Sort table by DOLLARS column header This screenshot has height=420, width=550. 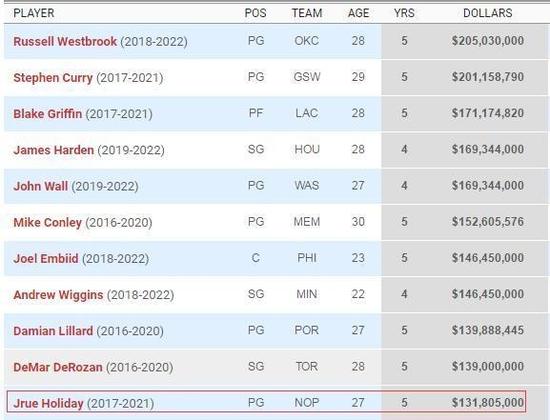(x=488, y=13)
